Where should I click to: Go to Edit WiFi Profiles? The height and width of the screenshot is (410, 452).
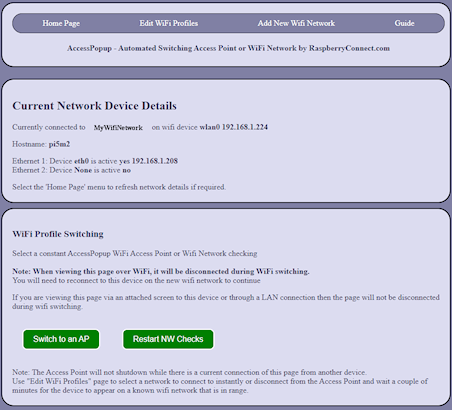point(169,23)
